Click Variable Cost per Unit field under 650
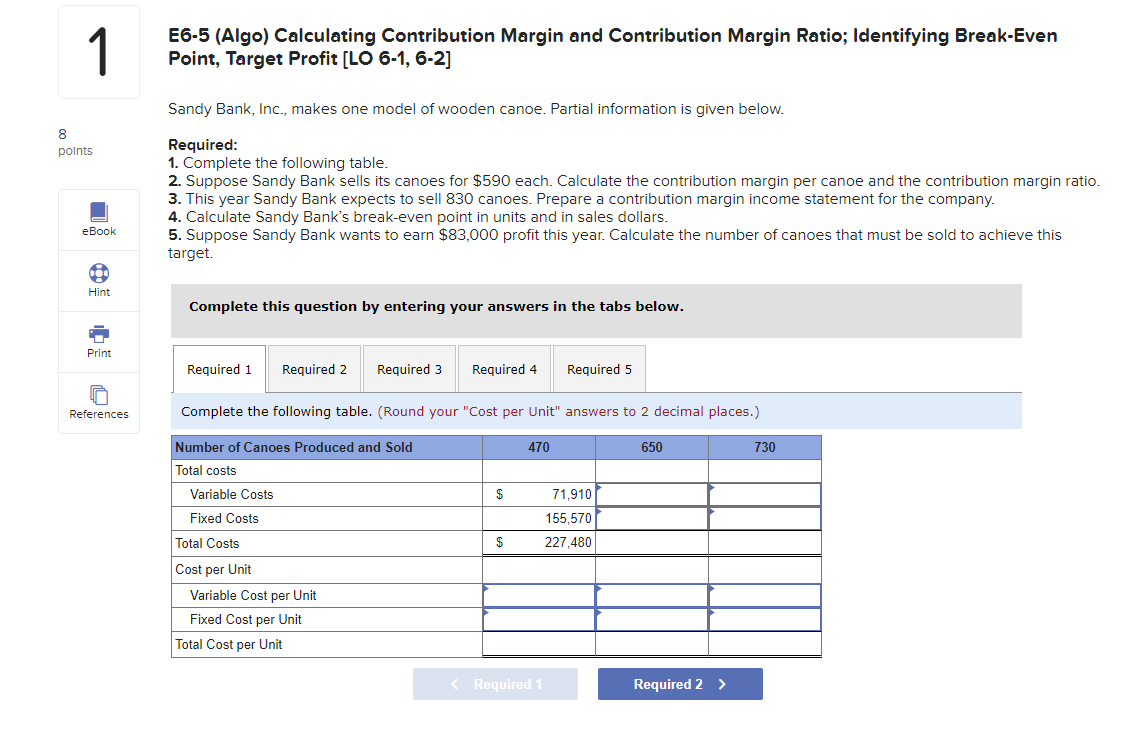This screenshot has height=739, width=1138. (651, 594)
